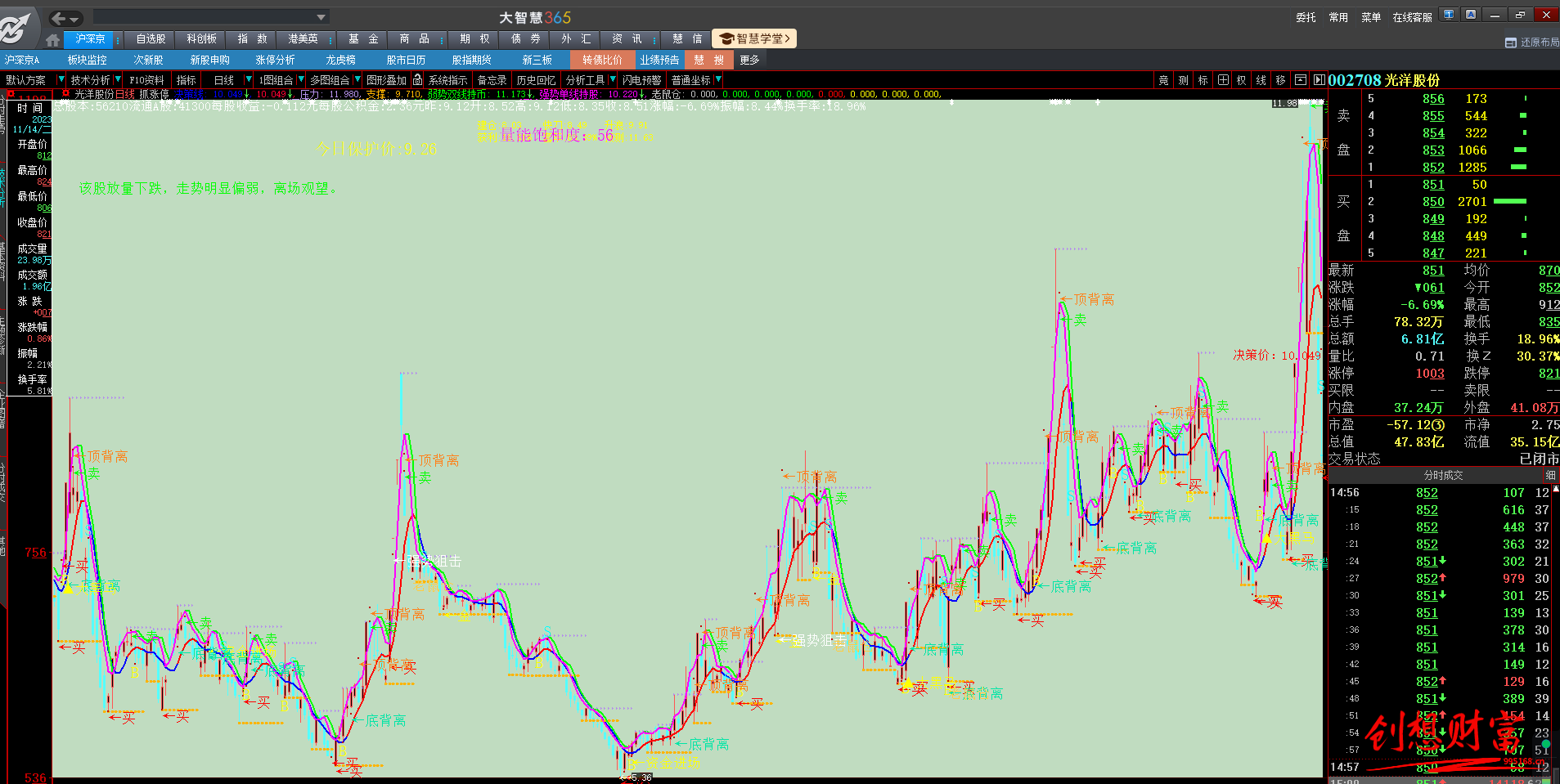Click the 002708 光洋股份 stock title
This screenshot has width=1560, height=784.
(1384, 80)
